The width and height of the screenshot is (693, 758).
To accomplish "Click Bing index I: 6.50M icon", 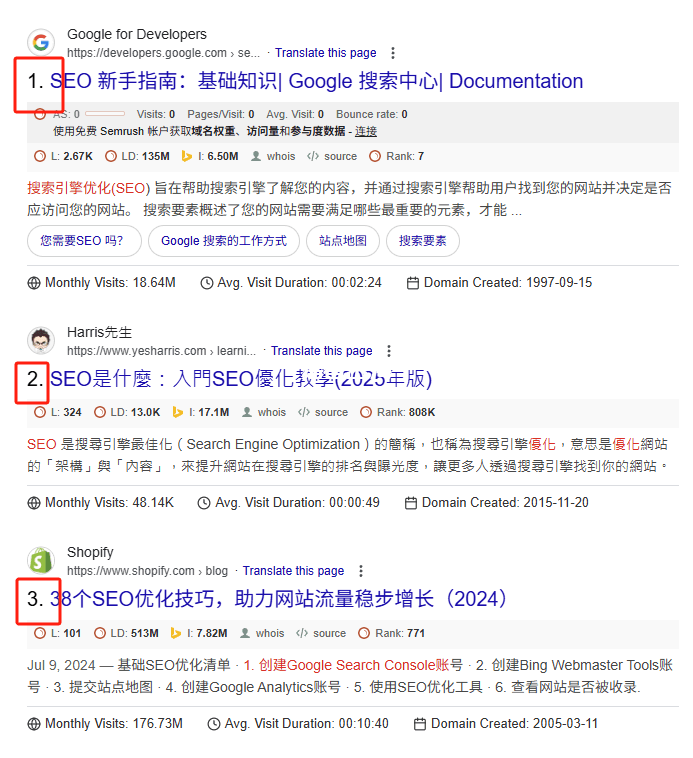I will click(x=187, y=156).
